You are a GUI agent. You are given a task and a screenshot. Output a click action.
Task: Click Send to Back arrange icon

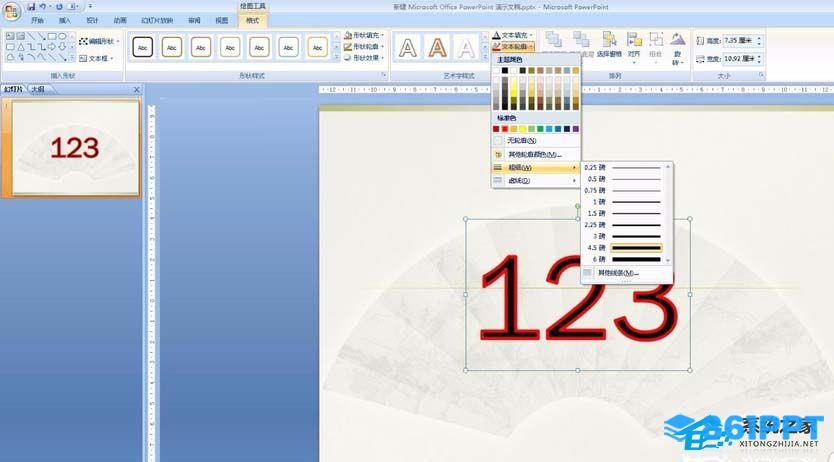(581, 41)
